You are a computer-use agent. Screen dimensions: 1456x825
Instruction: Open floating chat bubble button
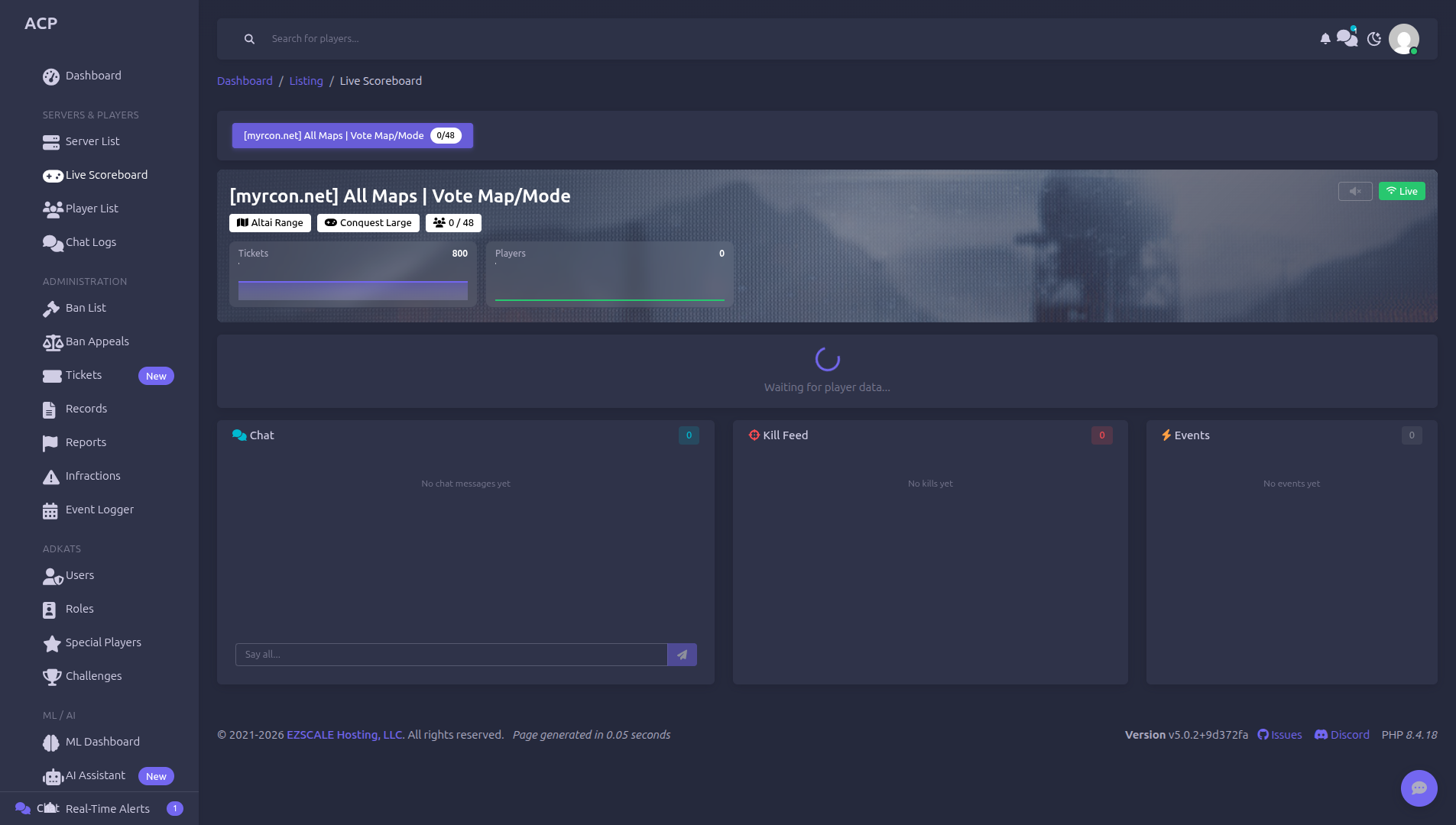click(1419, 788)
